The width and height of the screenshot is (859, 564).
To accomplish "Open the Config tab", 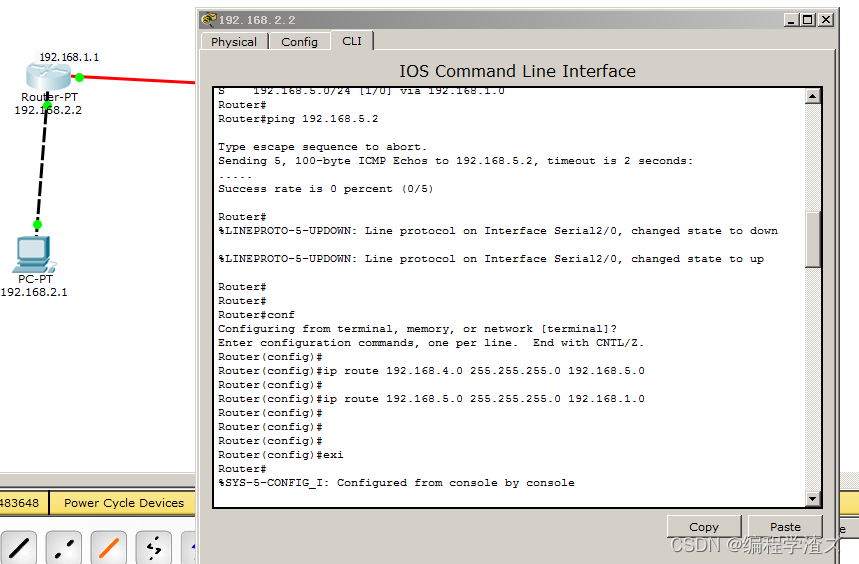I will point(299,42).
